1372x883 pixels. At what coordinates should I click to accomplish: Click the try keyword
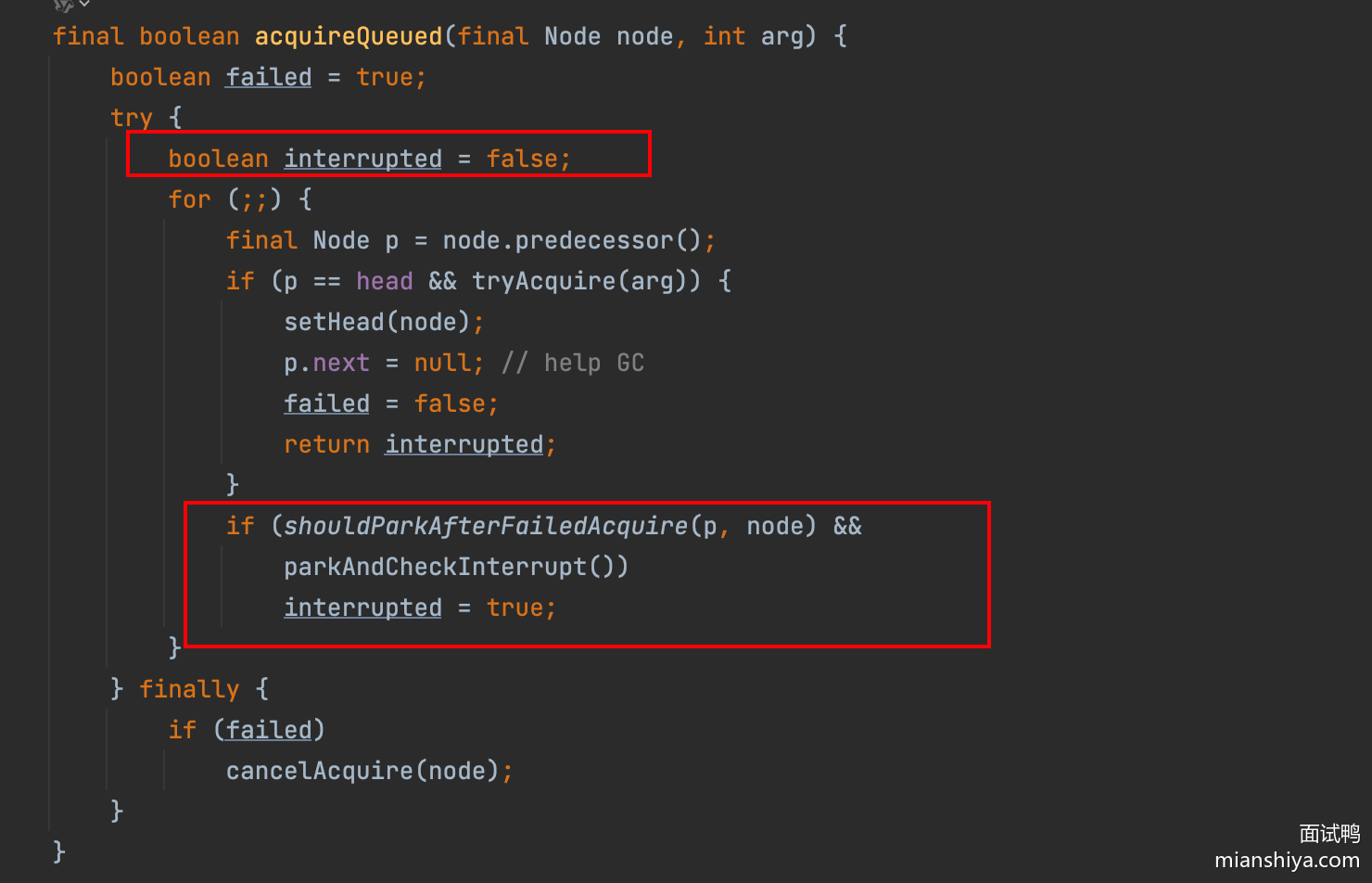pyautogui.click(x=131, y=118)
